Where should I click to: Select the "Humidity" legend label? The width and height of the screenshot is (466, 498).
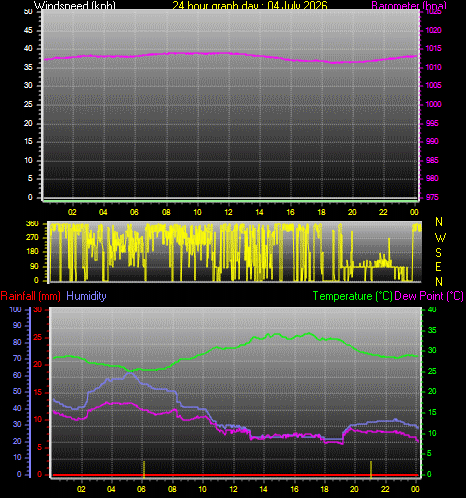[x=86, y=296]
